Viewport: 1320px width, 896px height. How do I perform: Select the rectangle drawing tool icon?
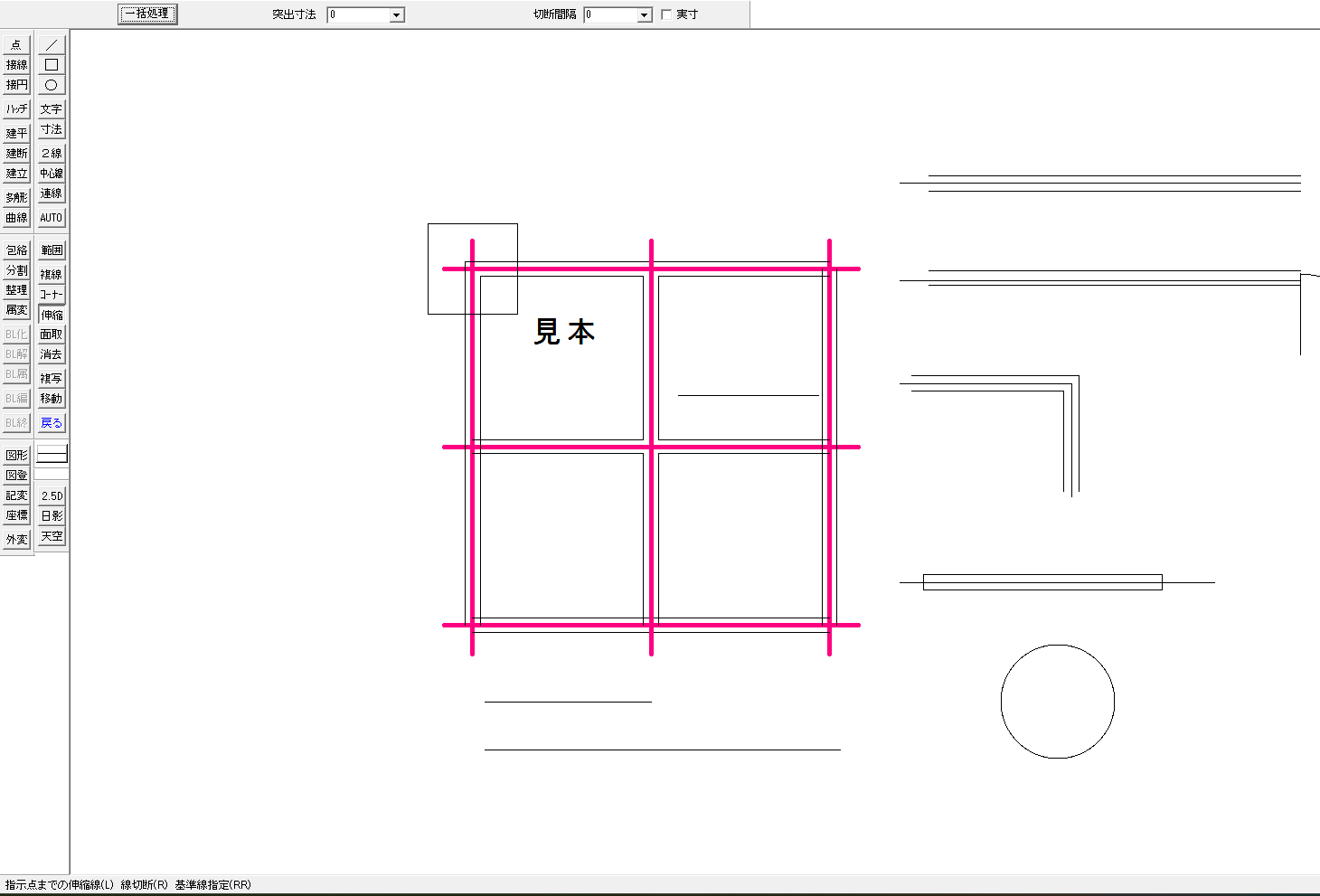pyautogui.click(x=52, y=64)
